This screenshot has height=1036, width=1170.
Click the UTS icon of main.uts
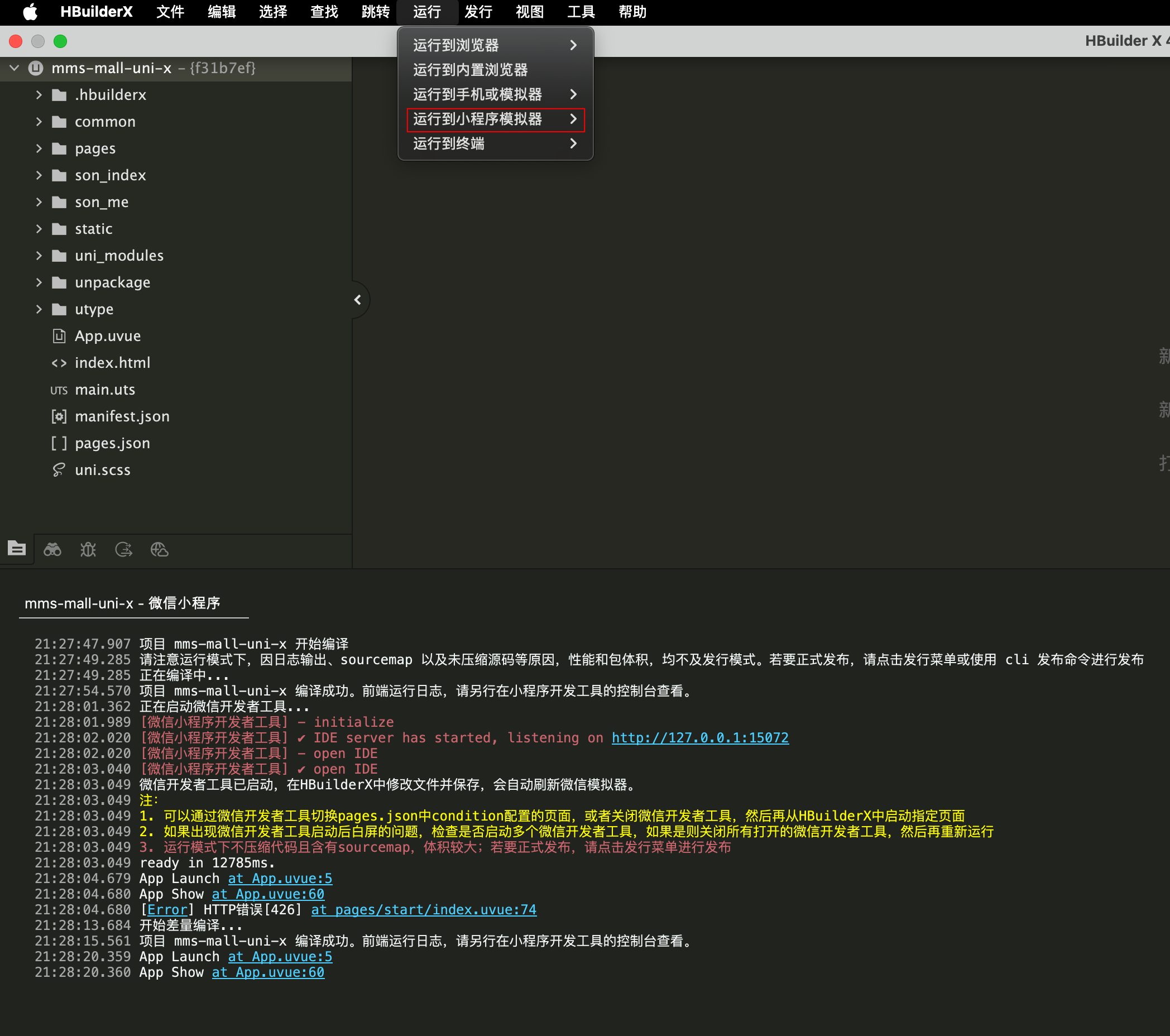59,390
